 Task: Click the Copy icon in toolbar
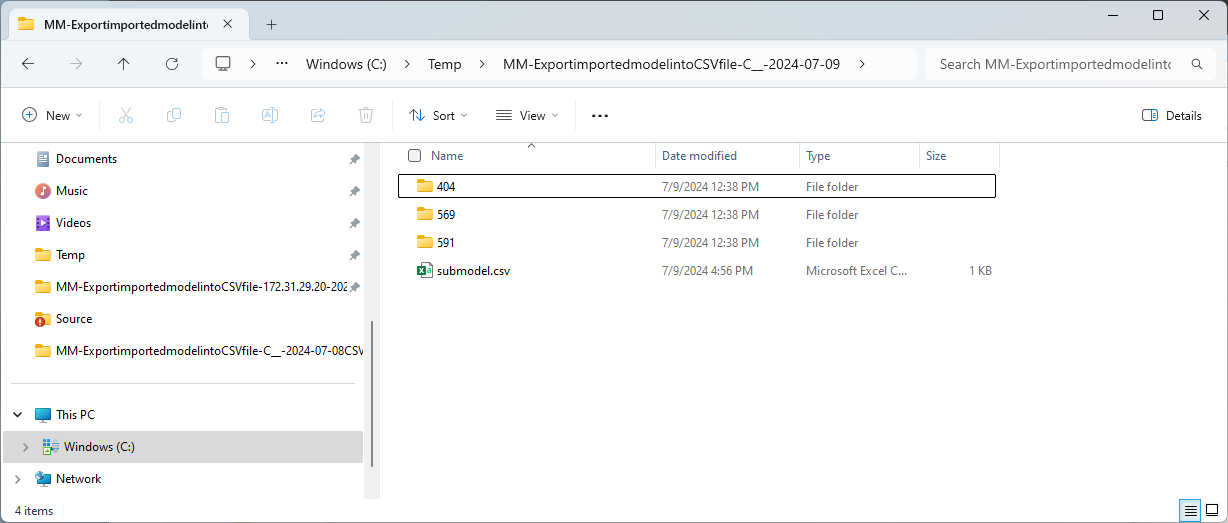[174, 115]
